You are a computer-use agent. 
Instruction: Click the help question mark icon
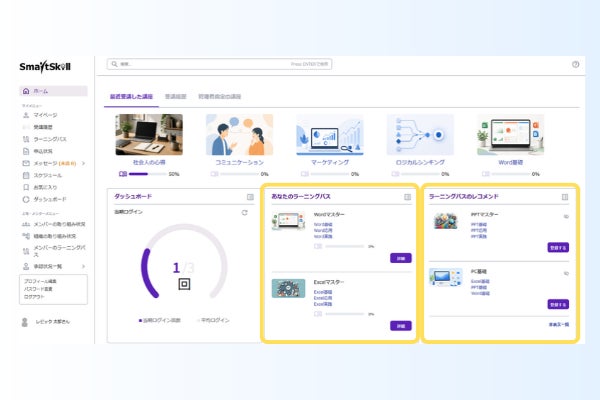point(576,64)
